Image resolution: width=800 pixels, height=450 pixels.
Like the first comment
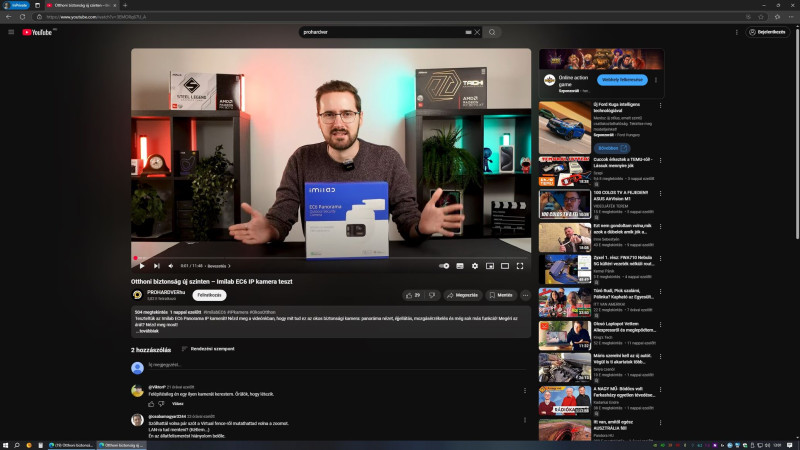[x=151, y=404]
